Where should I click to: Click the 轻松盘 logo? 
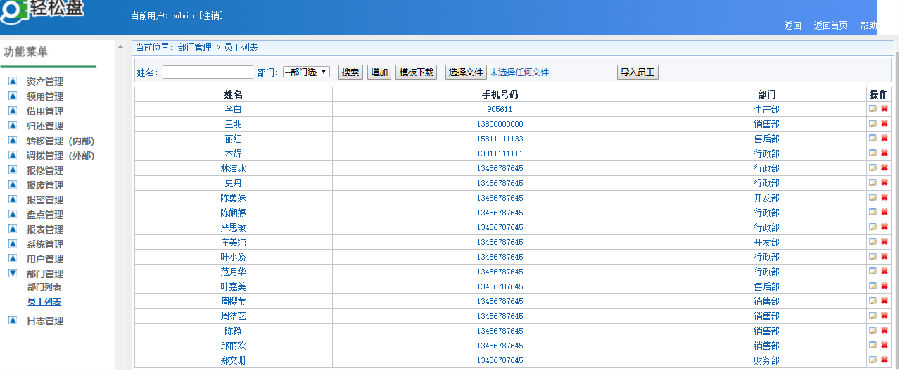coord(42,11)
